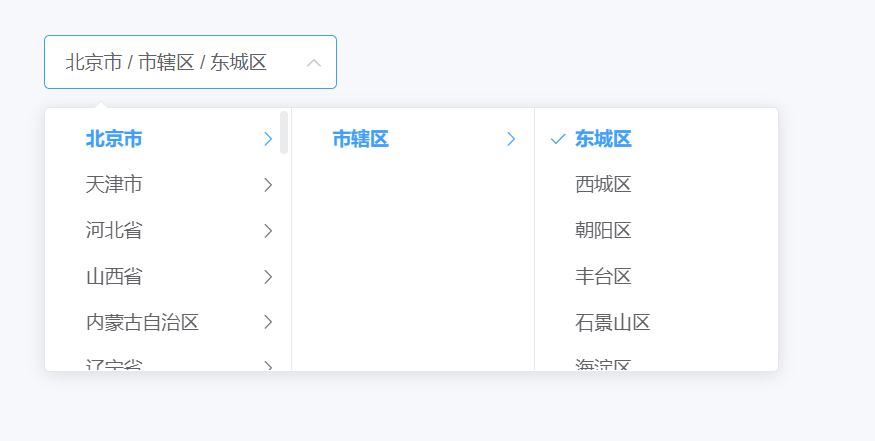Click the arrow beside 天津市
The height and width of the screenshot is (441, 875).
pyautogui.click(x=268, y=185)
